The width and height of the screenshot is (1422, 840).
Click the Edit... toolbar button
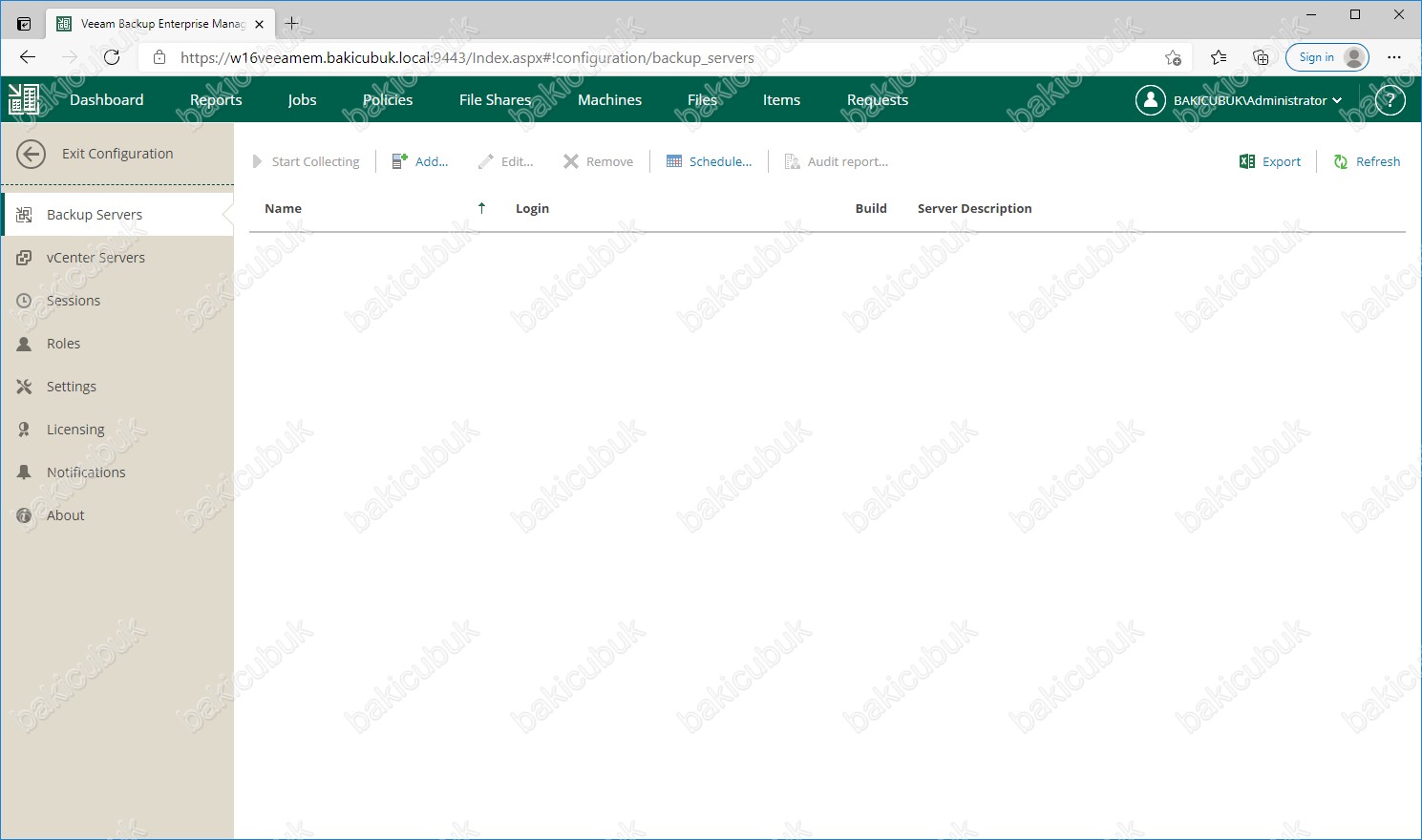(x=506, y=161)
